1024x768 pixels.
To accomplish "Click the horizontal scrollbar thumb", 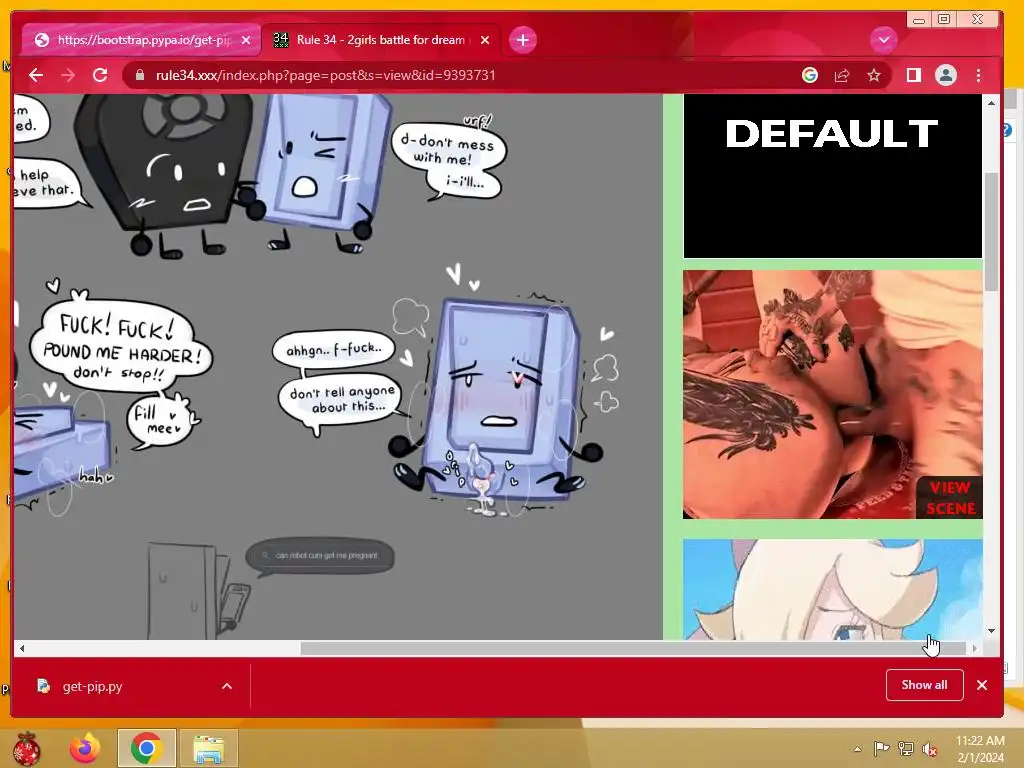I will (632, 648).
